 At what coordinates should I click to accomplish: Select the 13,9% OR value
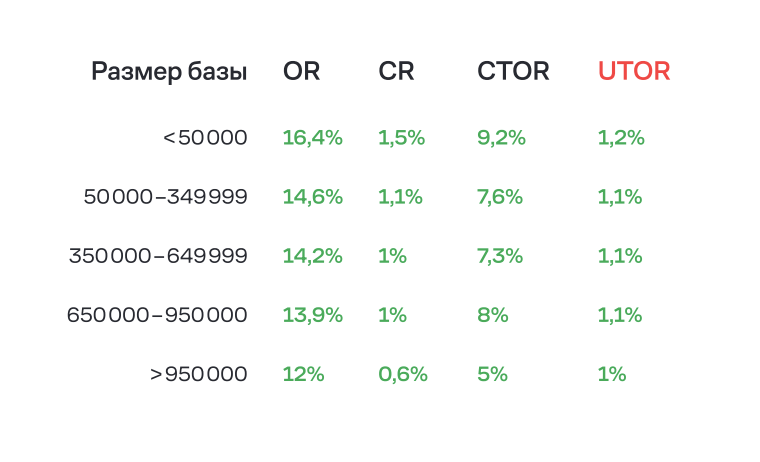[312, 315]
